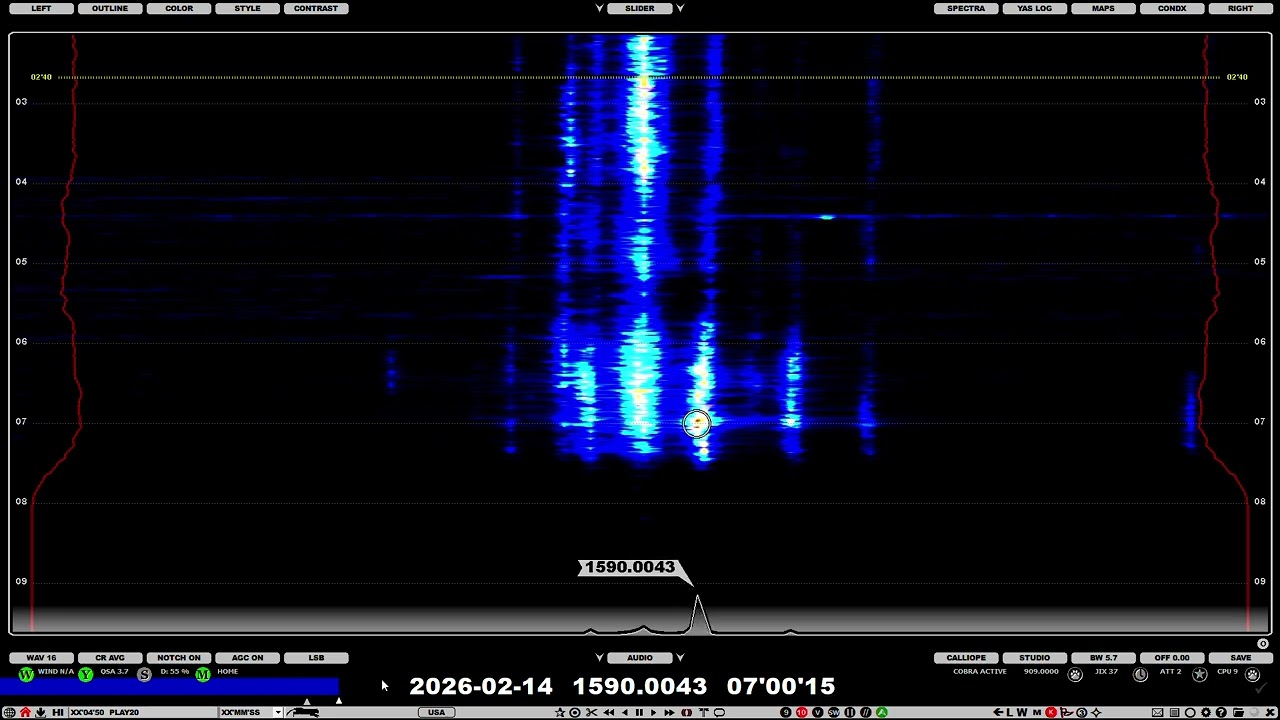
Task: Open help with the question mark icon
Action: pos(1221,713)
